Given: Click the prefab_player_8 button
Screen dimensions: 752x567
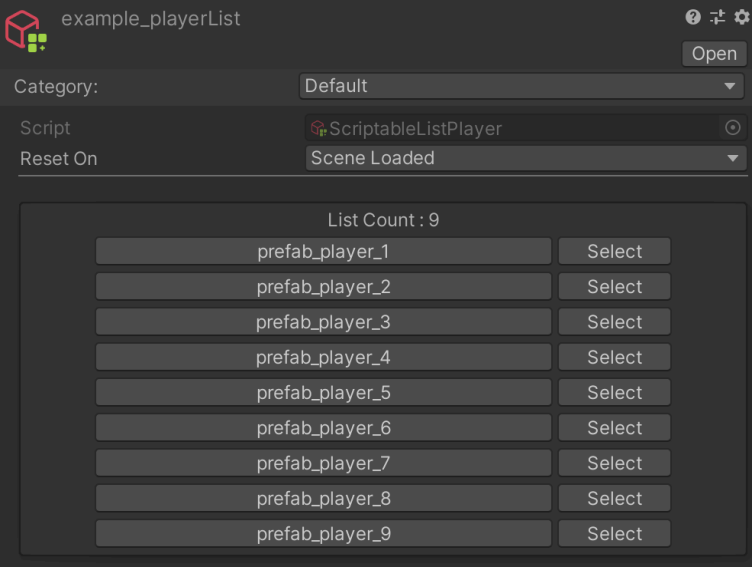Looking at the screenshot, I should pos(323,498).
